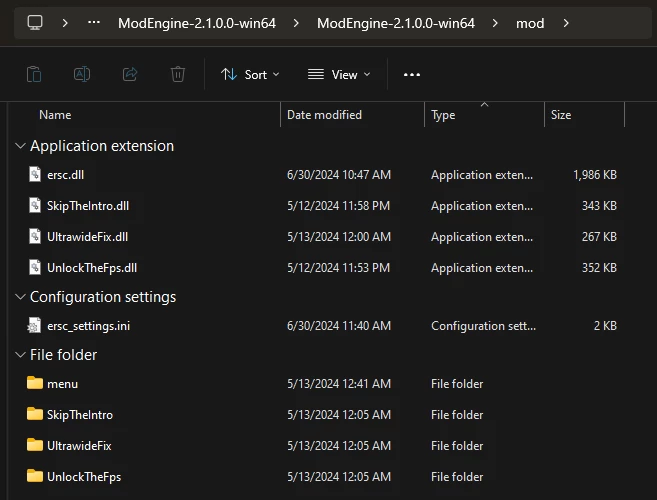Image resolution: width=657 pixels, height=500 pixels.
Task: Click the Application extension group title
Action: [x=102, y=146]
